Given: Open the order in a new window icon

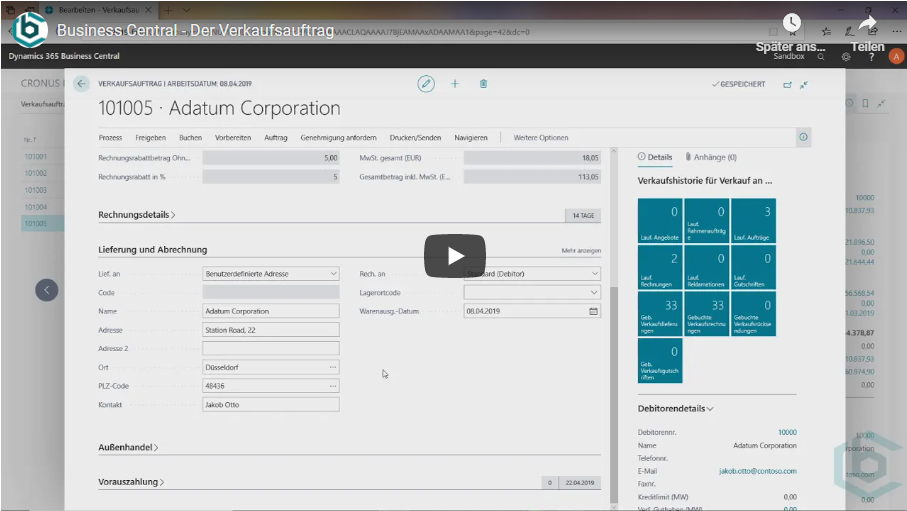Looking at the screenshot, I should click(787, 85).
